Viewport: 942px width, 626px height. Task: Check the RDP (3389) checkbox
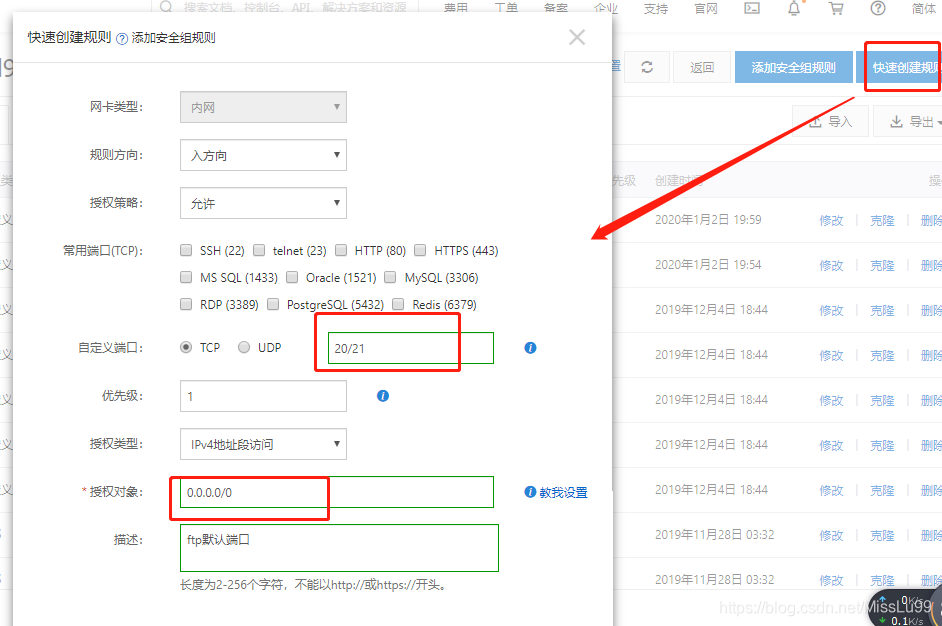click(x=186, y=304)
